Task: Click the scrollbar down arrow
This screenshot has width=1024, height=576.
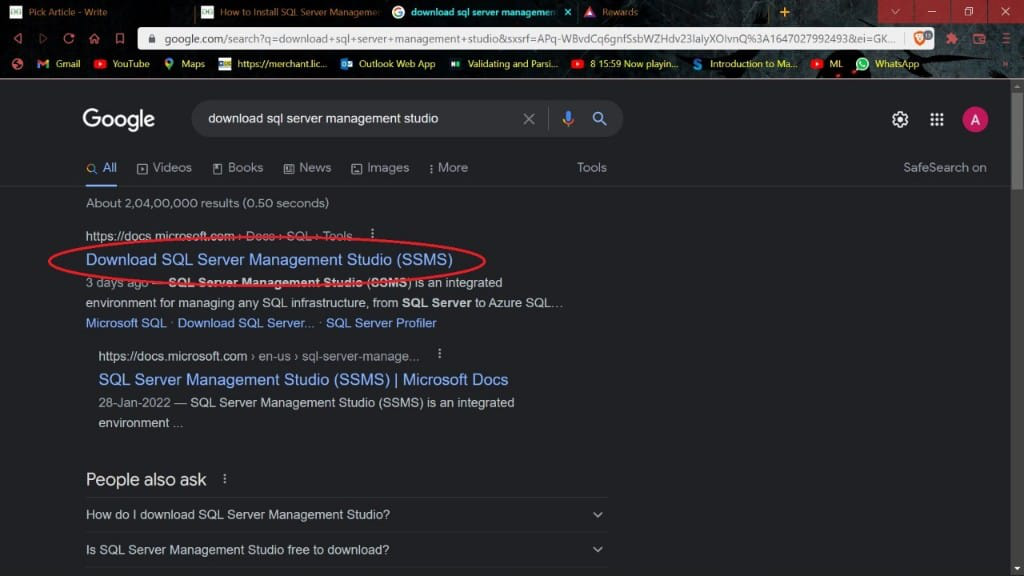Action: (1017, 569)
